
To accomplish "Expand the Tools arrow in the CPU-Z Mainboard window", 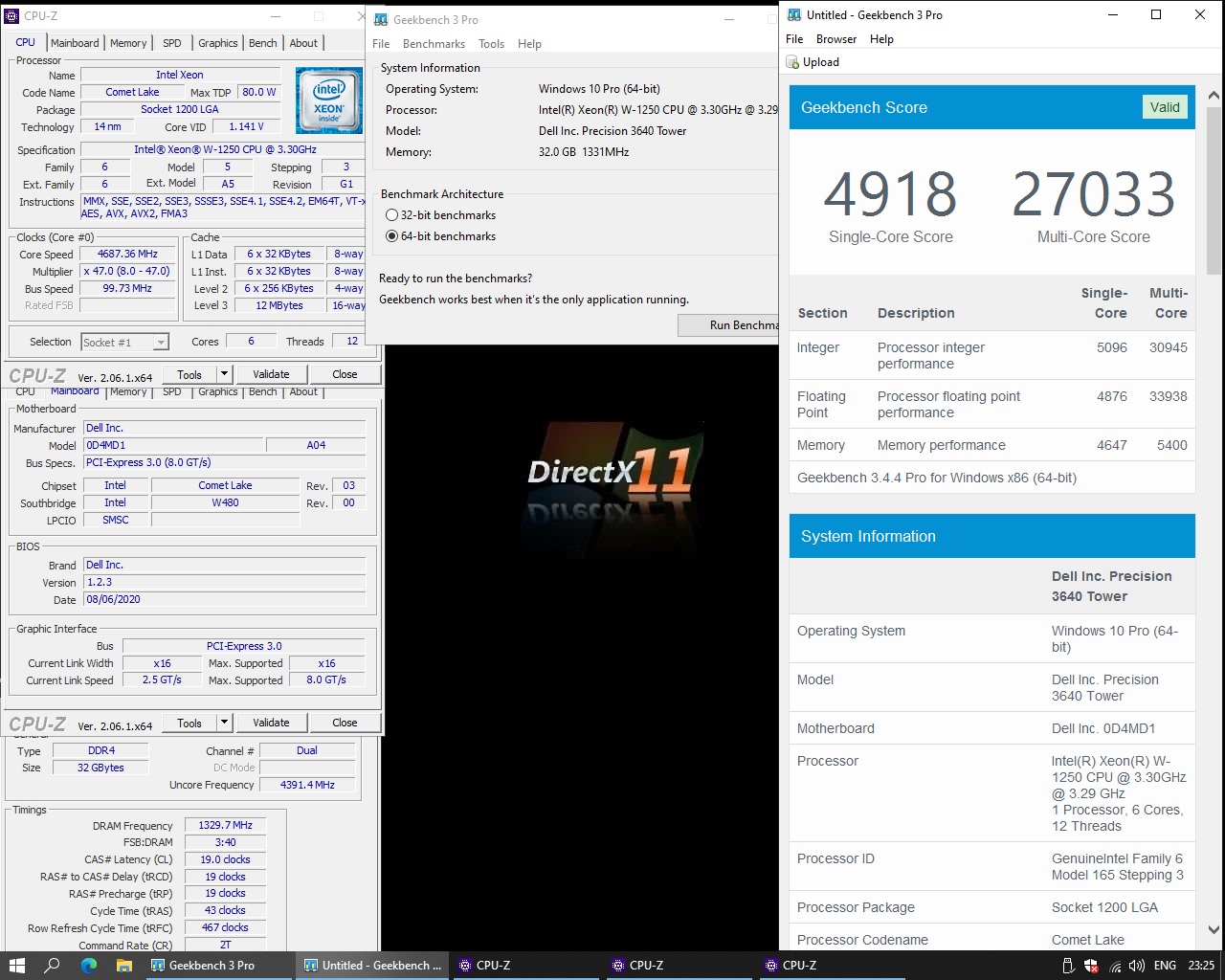I will tap(224, 723).
